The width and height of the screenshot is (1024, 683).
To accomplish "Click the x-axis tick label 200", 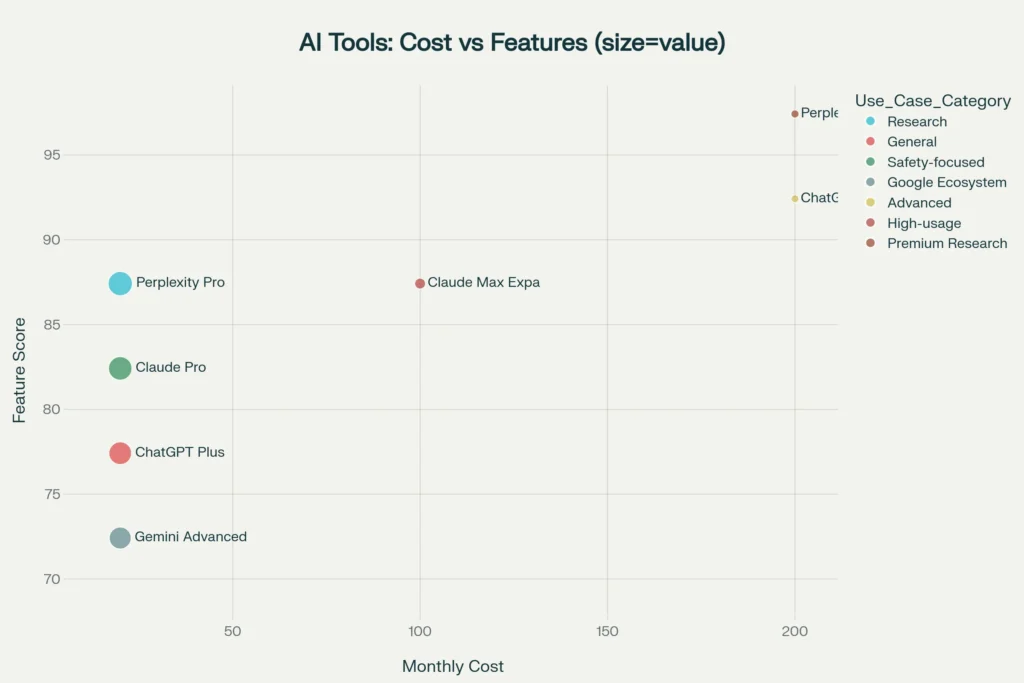I will point(795,631).
